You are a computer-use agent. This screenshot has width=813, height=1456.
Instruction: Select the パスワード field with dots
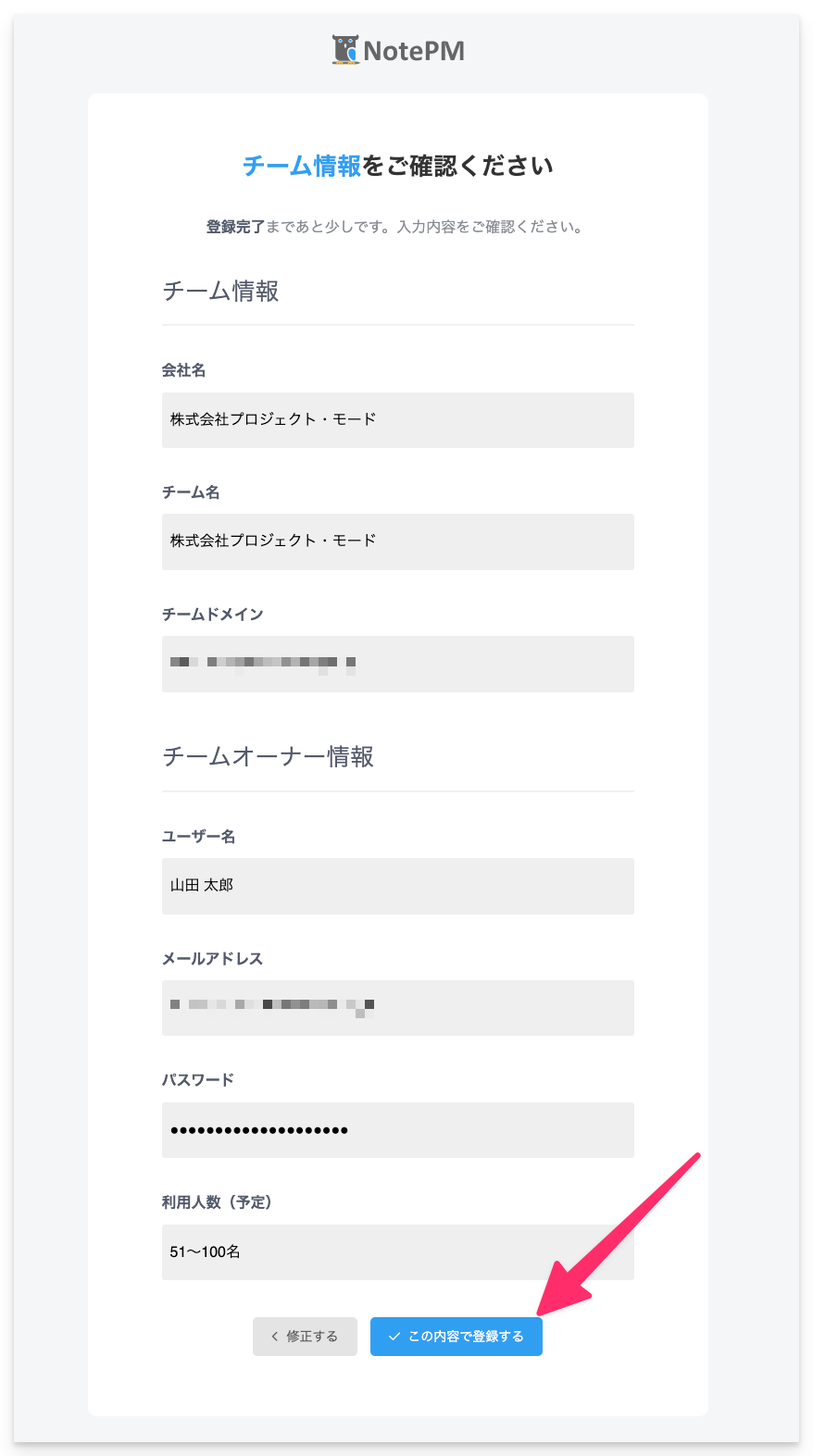point(398,1130)
